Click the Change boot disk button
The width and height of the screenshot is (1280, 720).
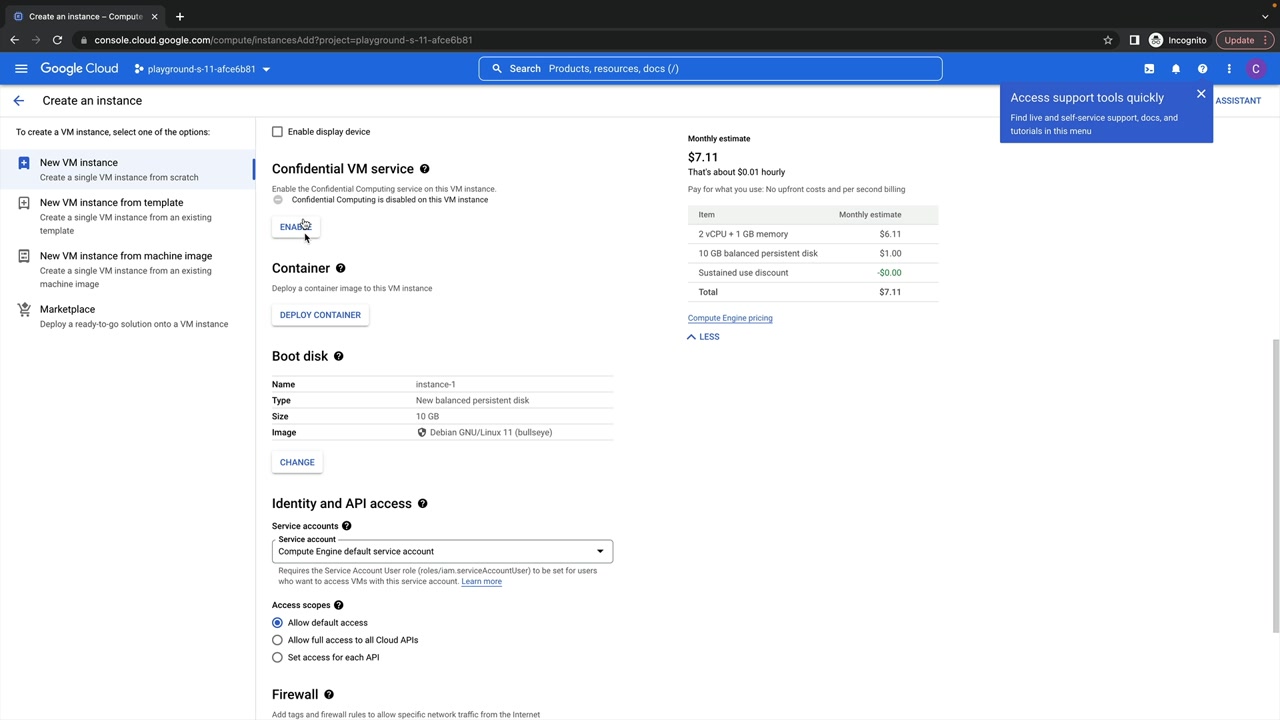(x=297, y=462)
